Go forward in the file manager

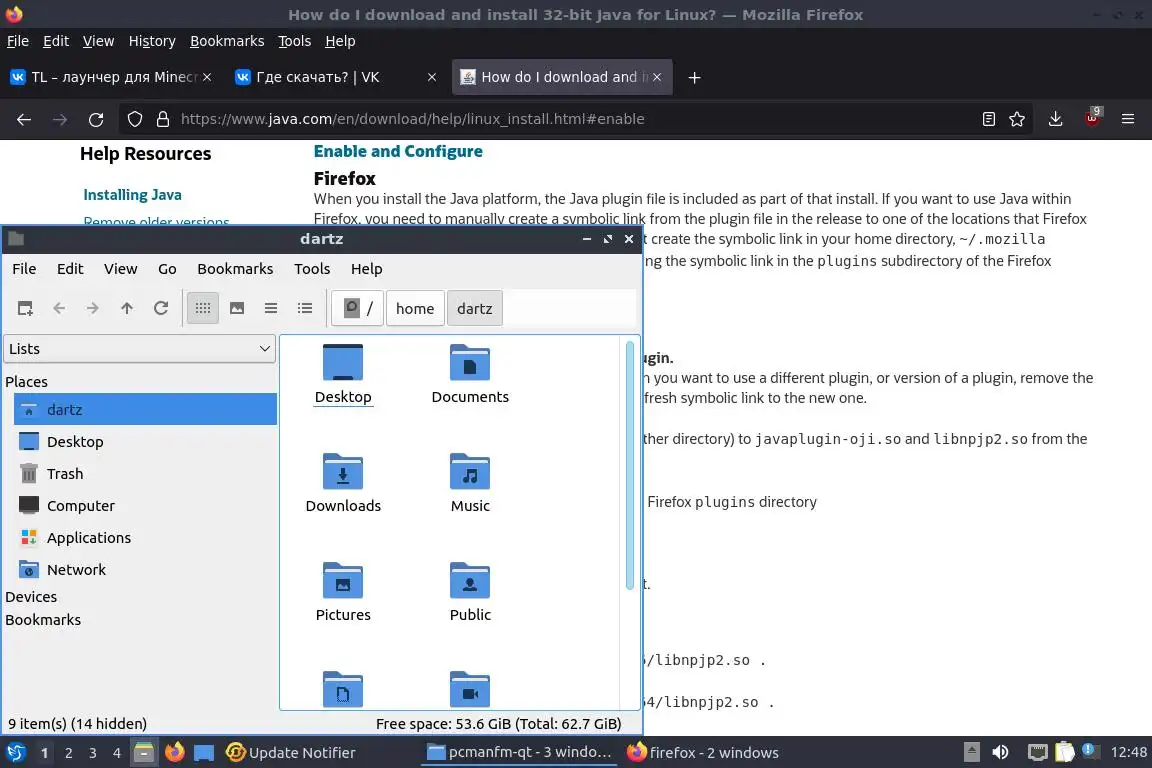[93, 309]
